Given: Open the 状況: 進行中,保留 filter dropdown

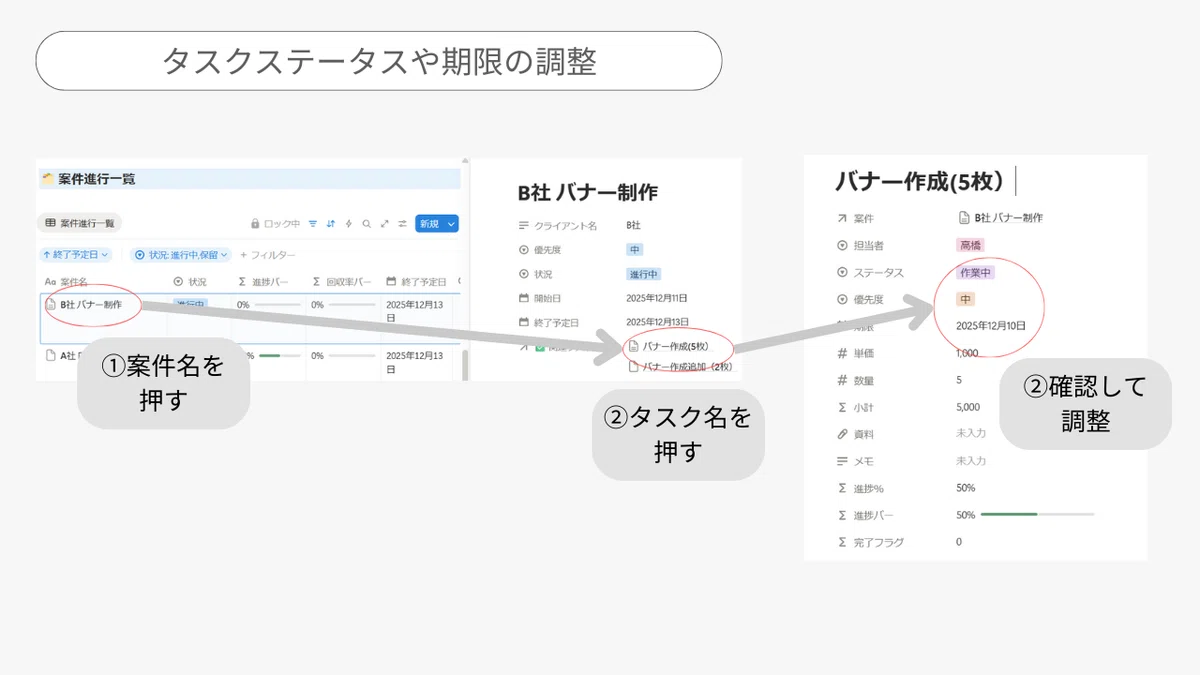Looking at the screenshot, I should tap(180, 255).
